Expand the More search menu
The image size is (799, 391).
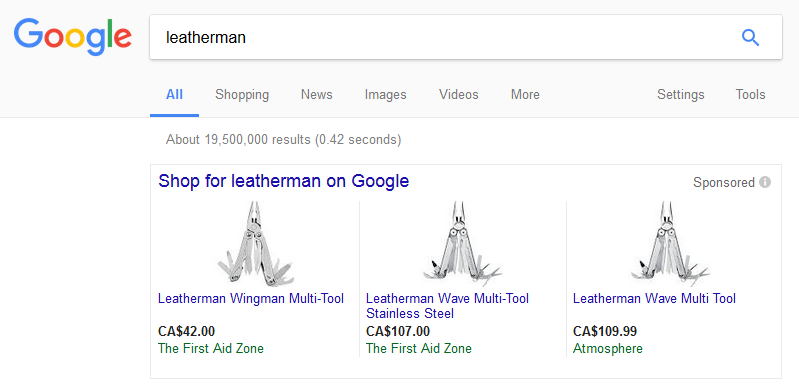click(x=525, y=95)
